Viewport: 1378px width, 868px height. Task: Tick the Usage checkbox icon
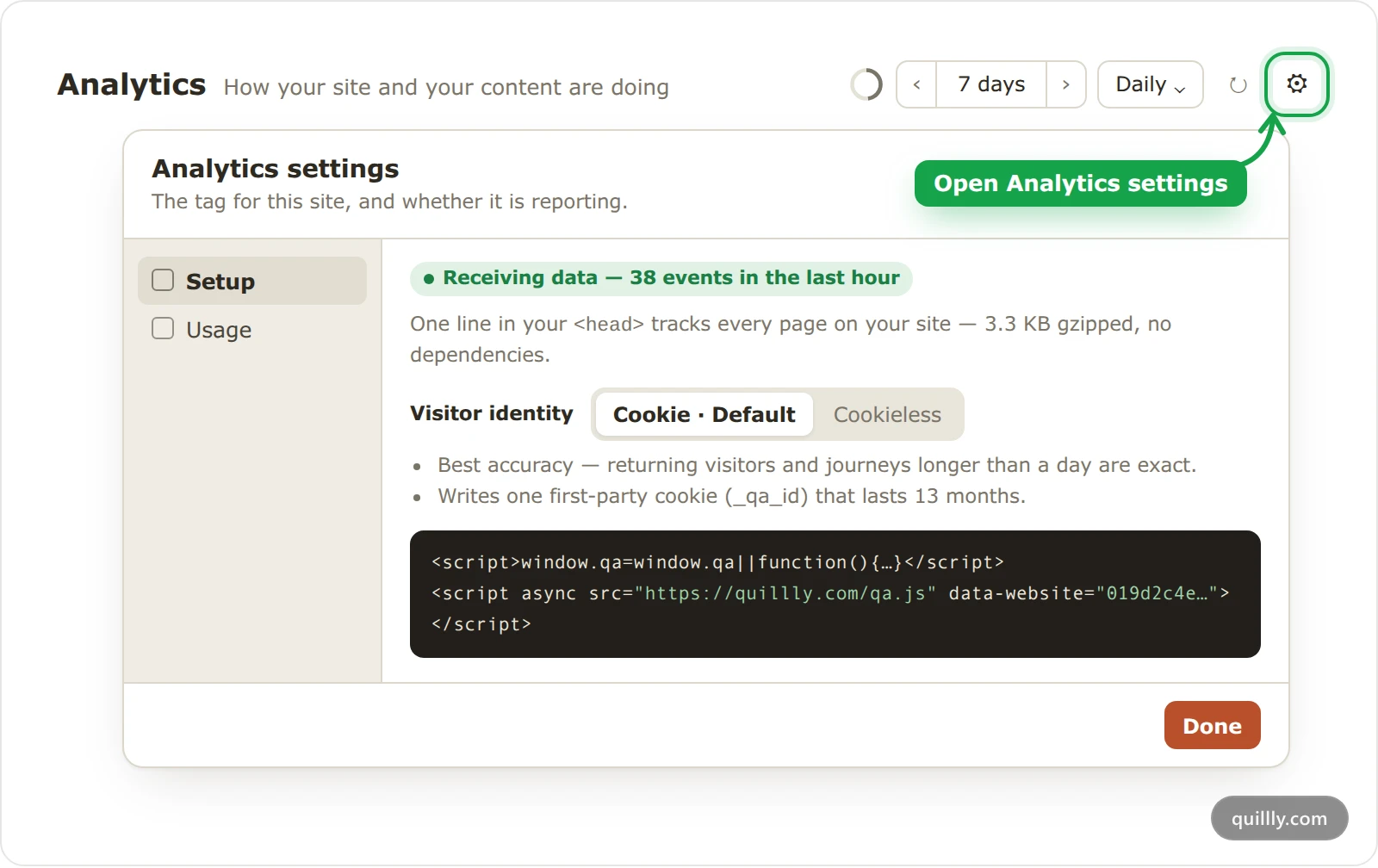163,329
